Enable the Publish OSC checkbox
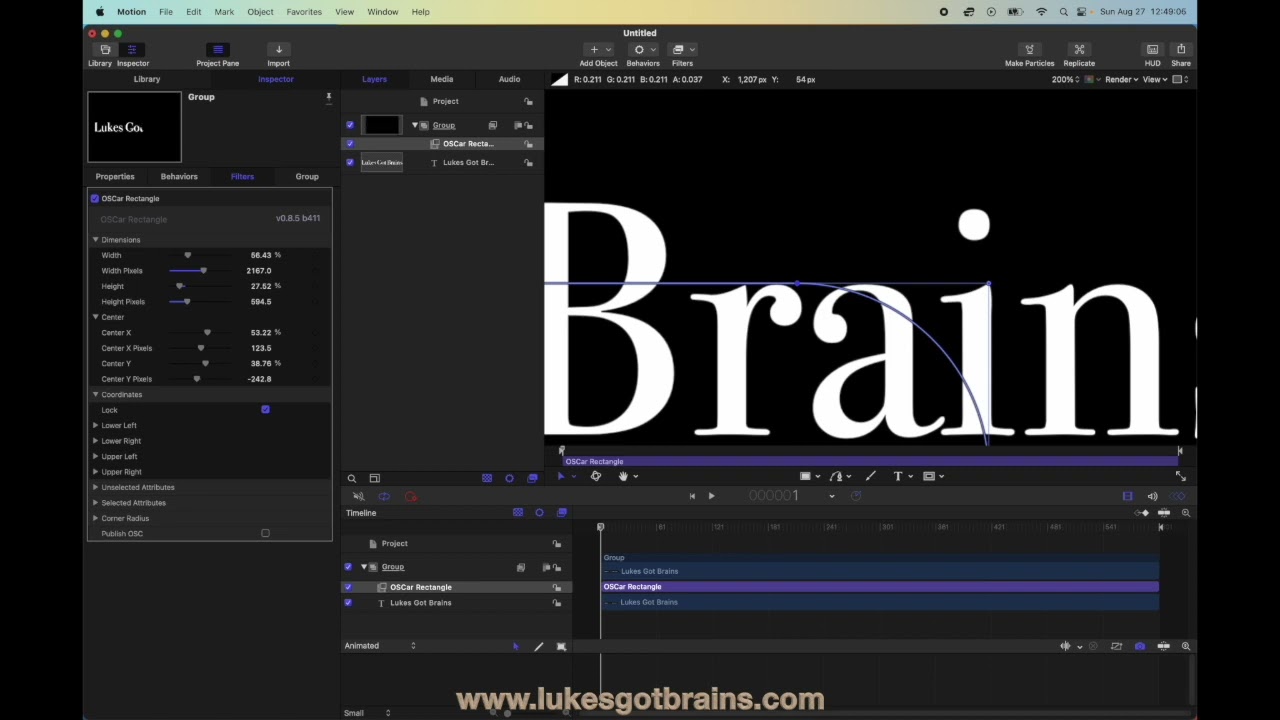 point(265,534)
